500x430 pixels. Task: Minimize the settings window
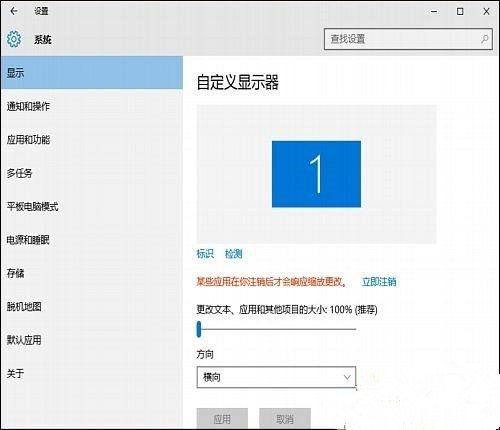click(434, 12)
